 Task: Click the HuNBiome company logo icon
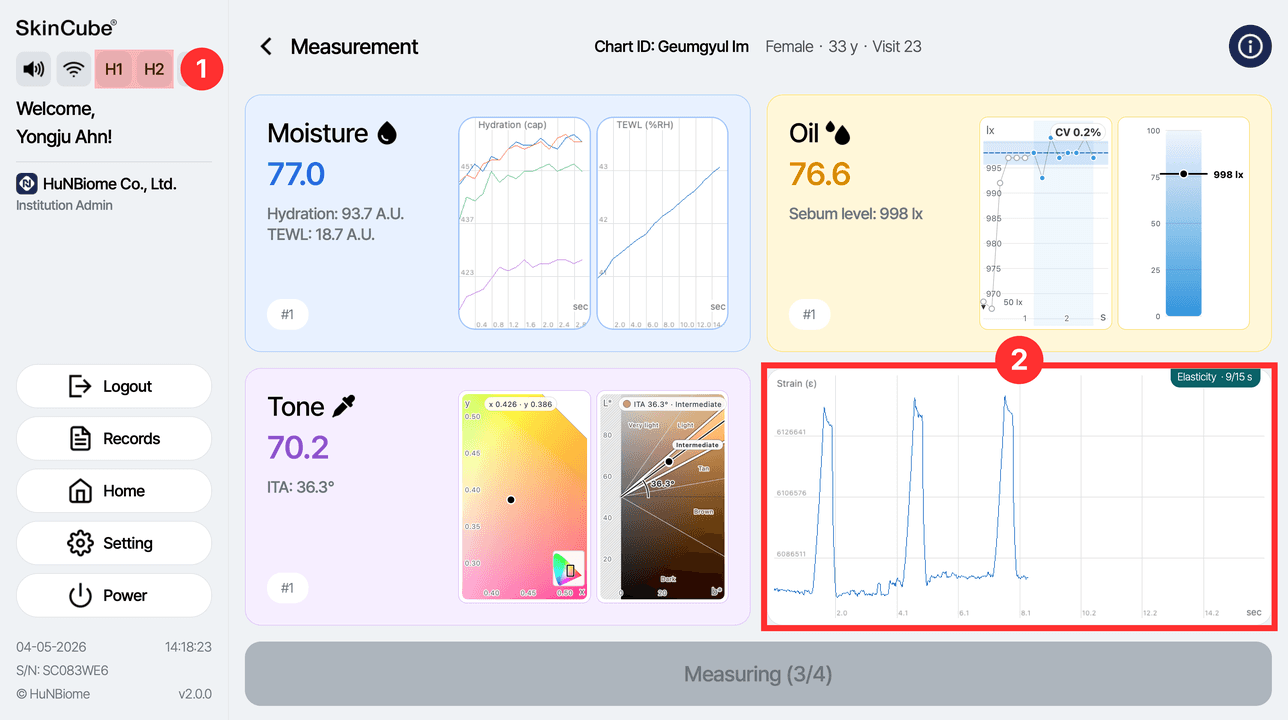coord(27,184)
